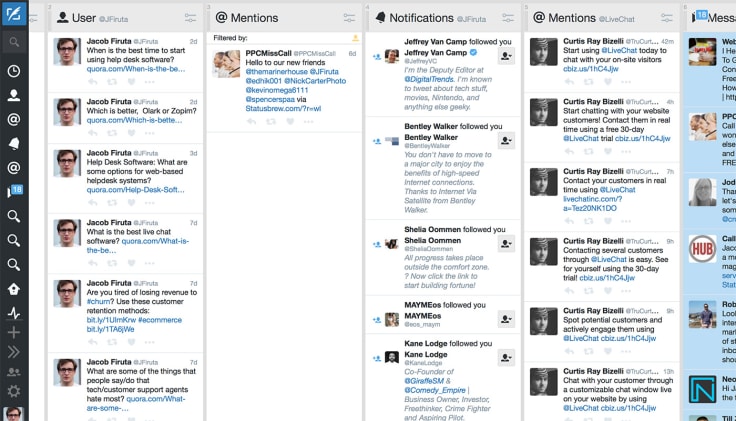
Task: Toggle follow button for MAYMEos
Action: click(x=506, y=319)
